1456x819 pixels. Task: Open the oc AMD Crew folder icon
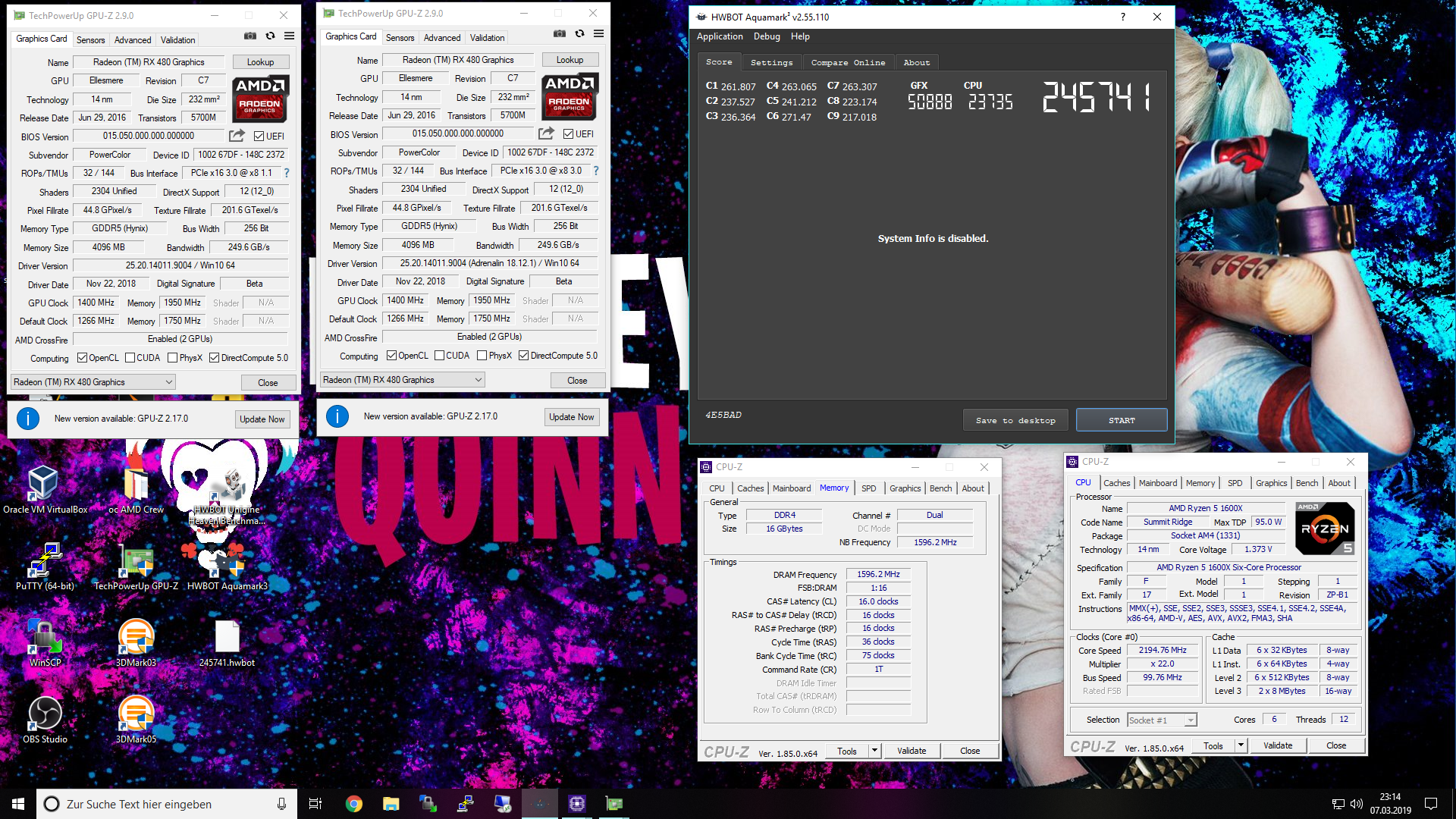tap(136, 489)
